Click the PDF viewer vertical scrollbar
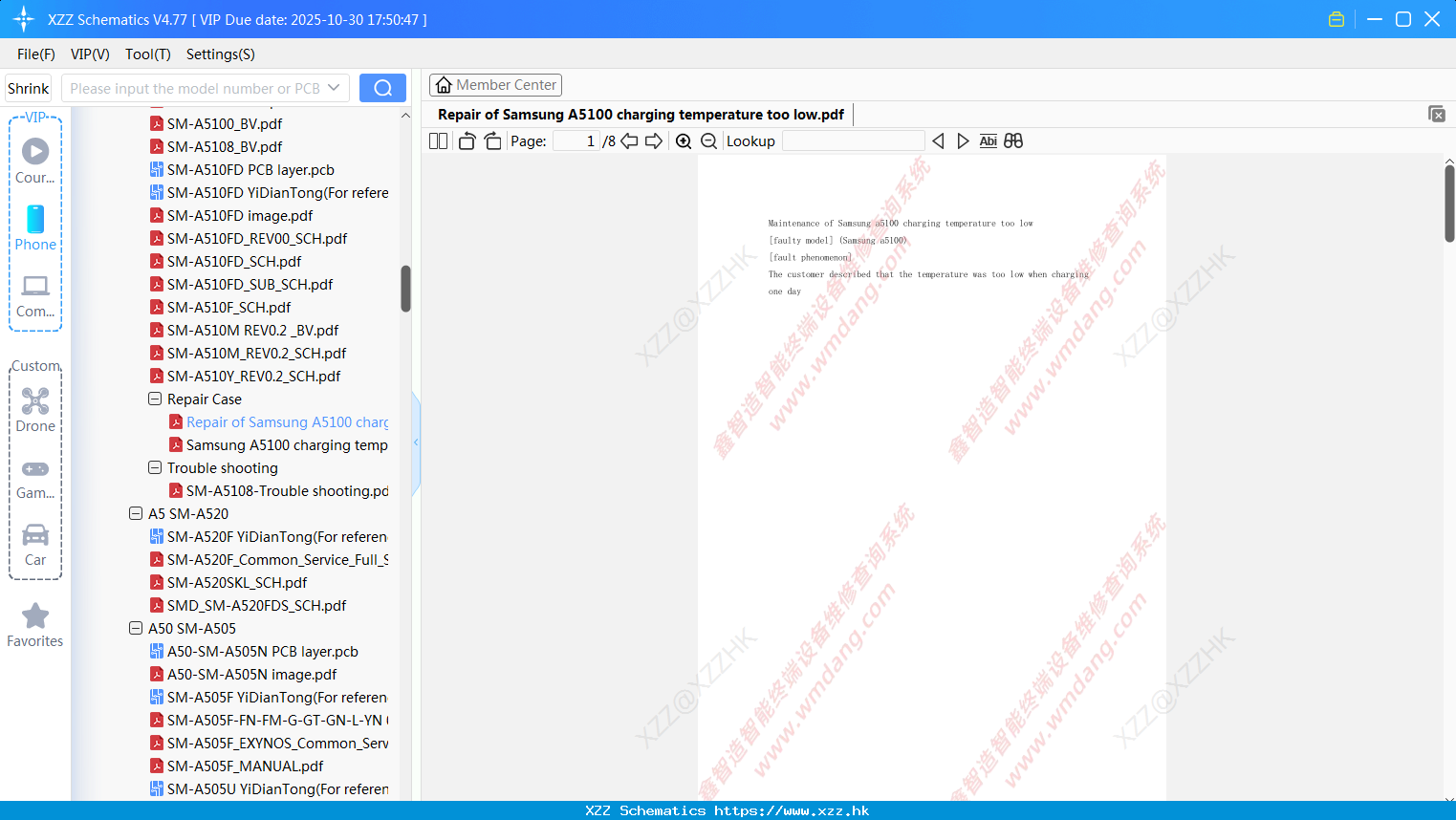Screen dimensions: 1456x820 (x=1449, y=204)
